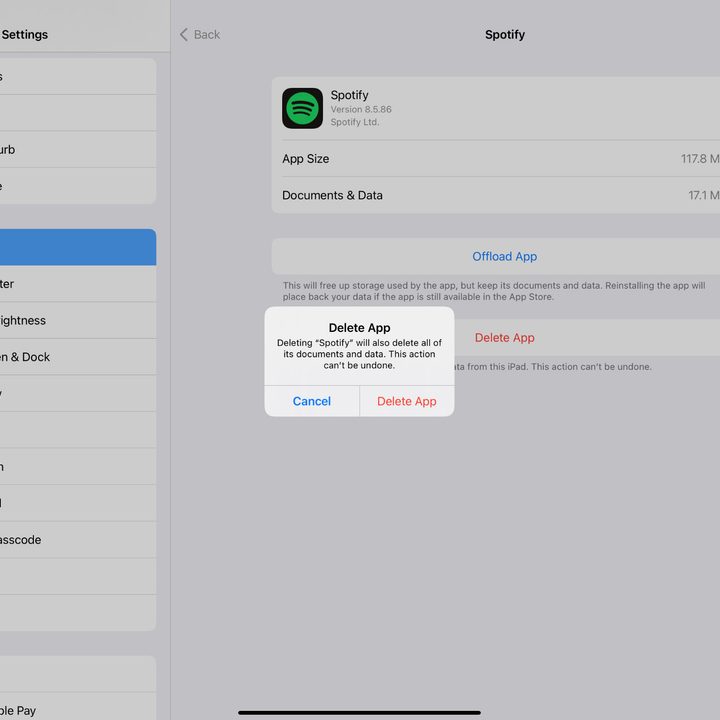Open sidebar item ending in 'ple Pay'

coord(78,709)
